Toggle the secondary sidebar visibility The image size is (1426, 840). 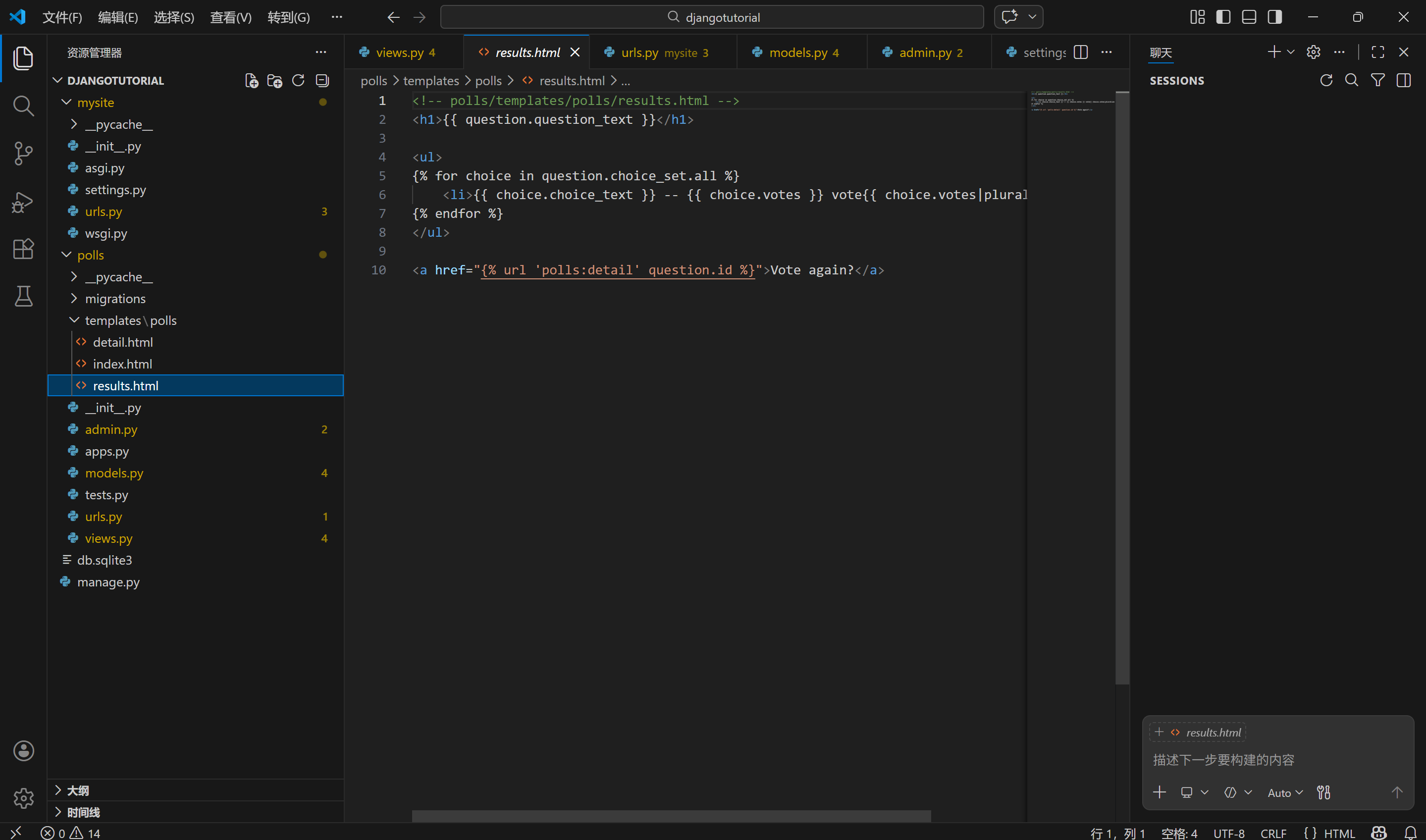pos(1274,17)
